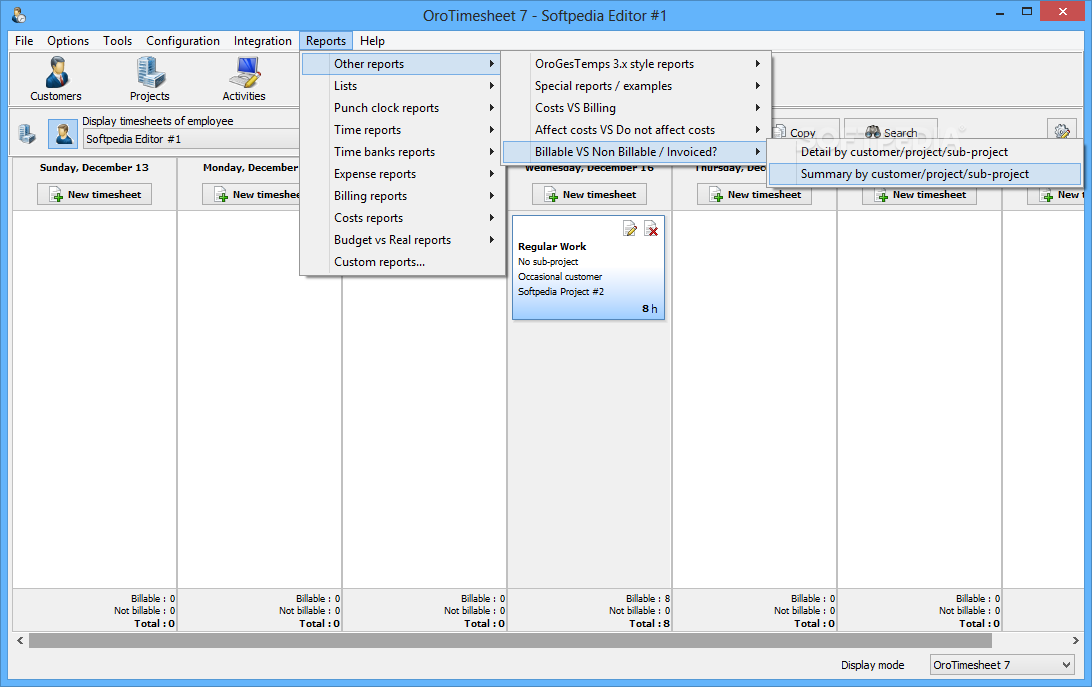Screen dimensions: 1092x687
Task: Select the Regular Work timesheet card
Action: (x=588, y=268)
